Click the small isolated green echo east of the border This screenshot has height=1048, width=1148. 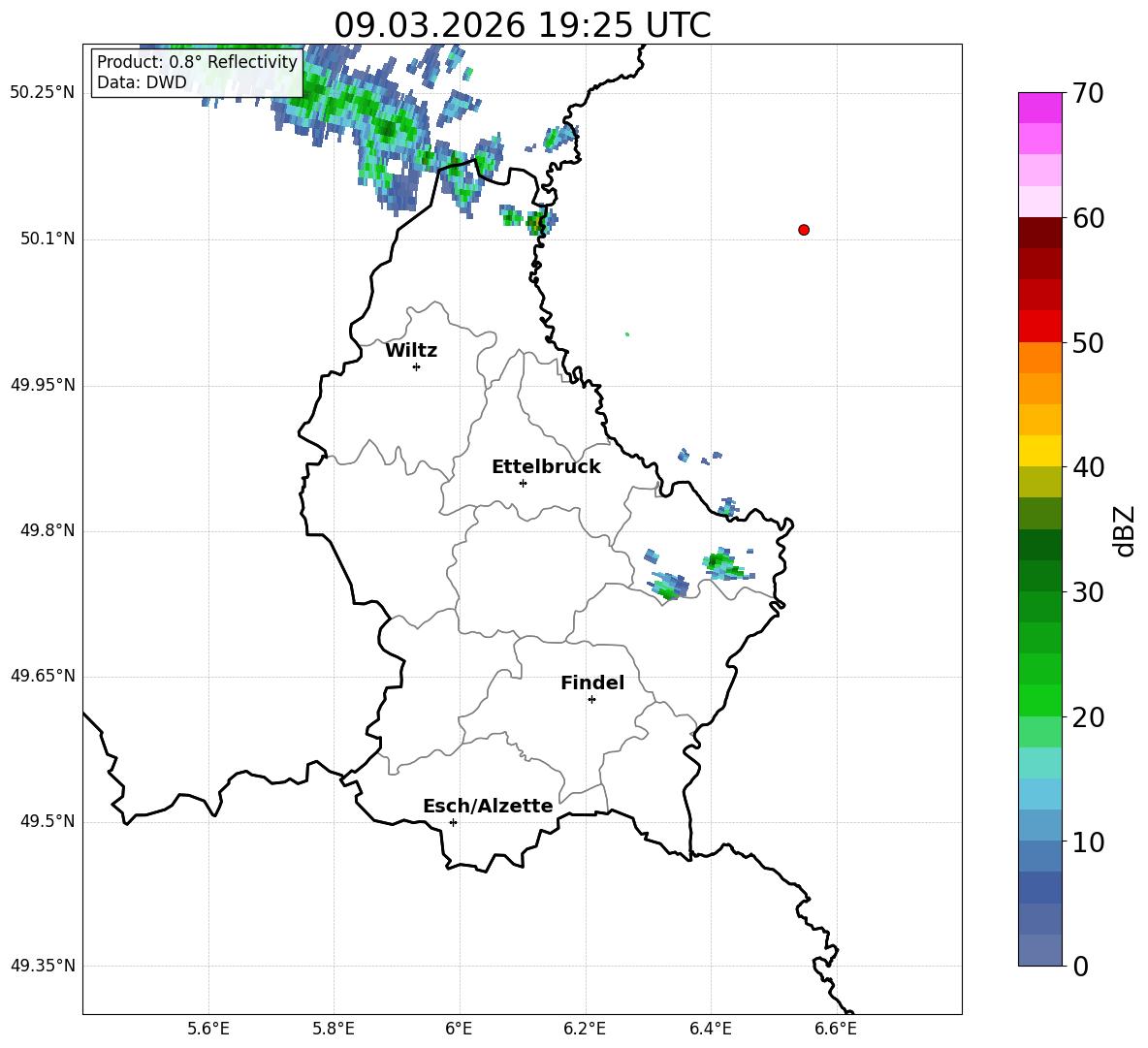[626, 334]
